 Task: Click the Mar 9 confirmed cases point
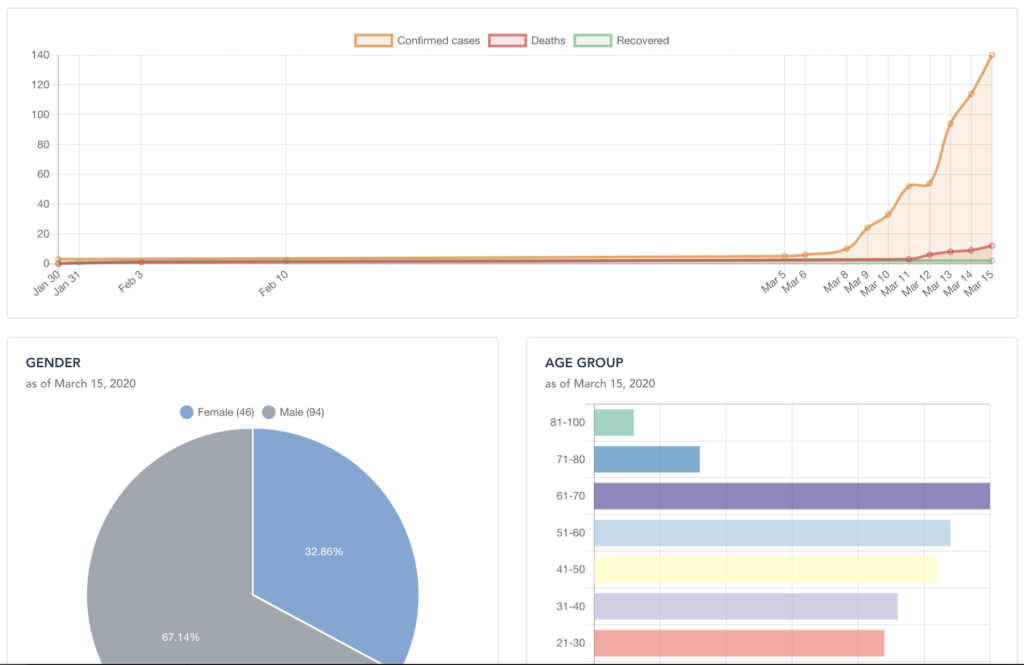867,228
